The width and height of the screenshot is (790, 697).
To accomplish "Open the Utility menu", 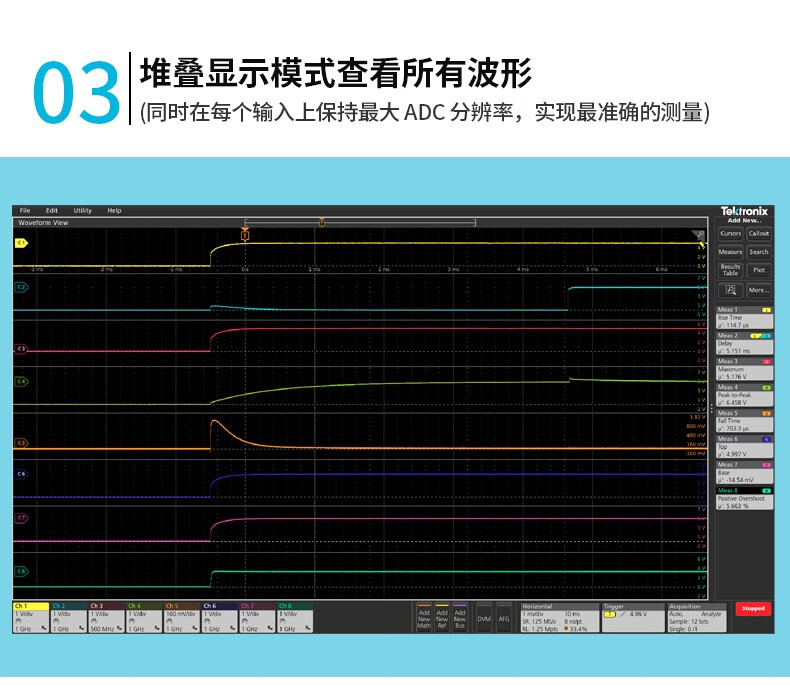I will pyautogui.click(x=82, y=210).
